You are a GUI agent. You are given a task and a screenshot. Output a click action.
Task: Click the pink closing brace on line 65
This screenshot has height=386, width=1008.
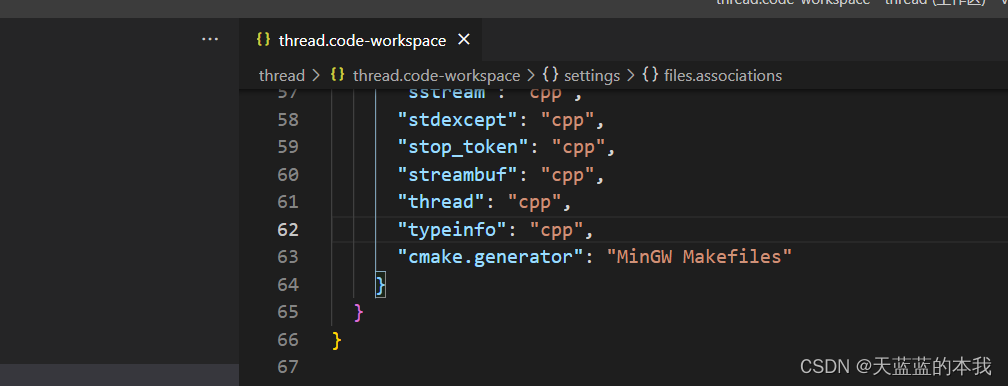pos(359,312)
